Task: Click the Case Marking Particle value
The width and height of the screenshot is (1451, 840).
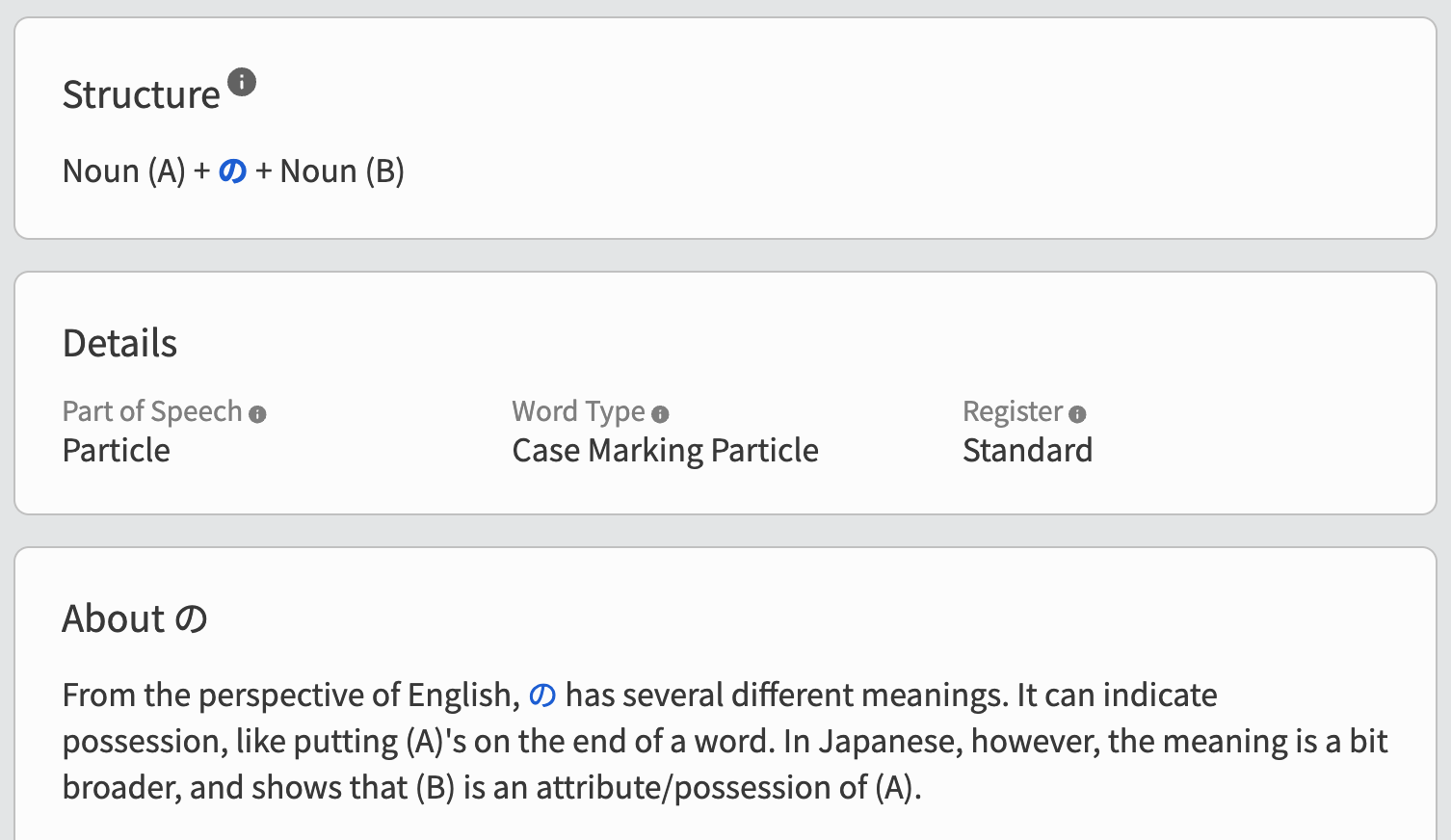Action: click(x=665, y=451)
